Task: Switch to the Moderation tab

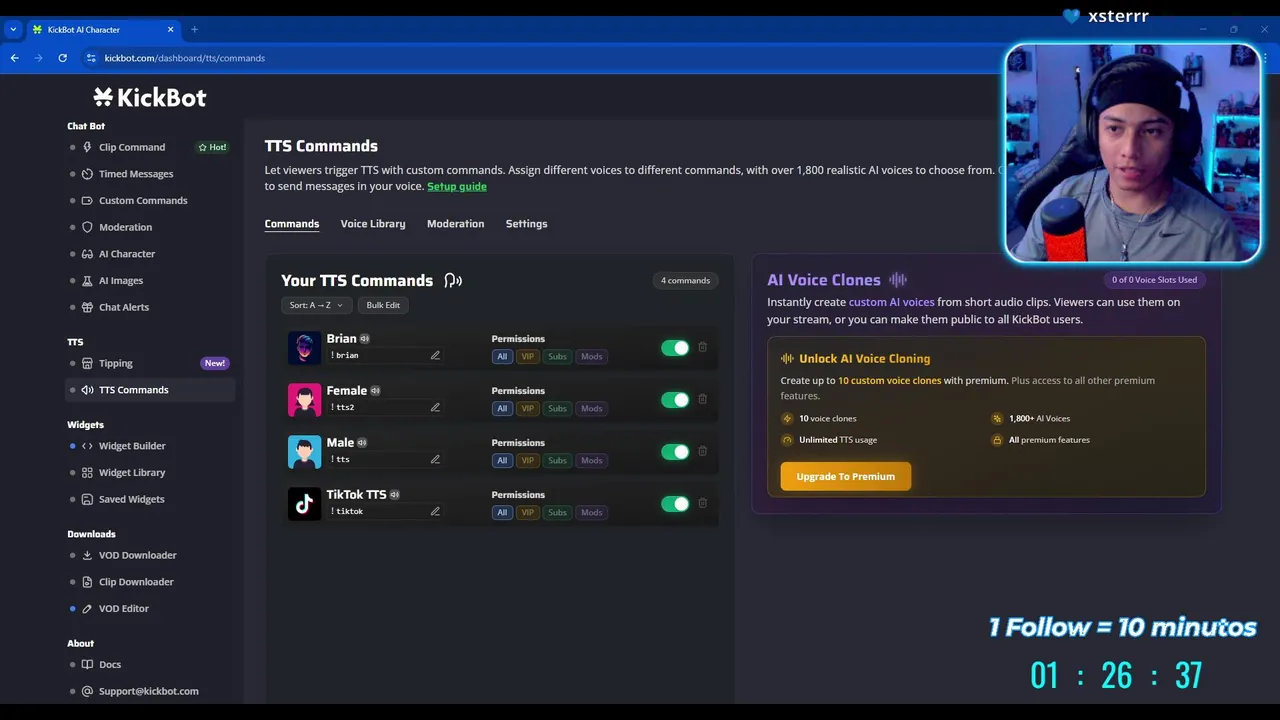Action: tap(455, 224)
